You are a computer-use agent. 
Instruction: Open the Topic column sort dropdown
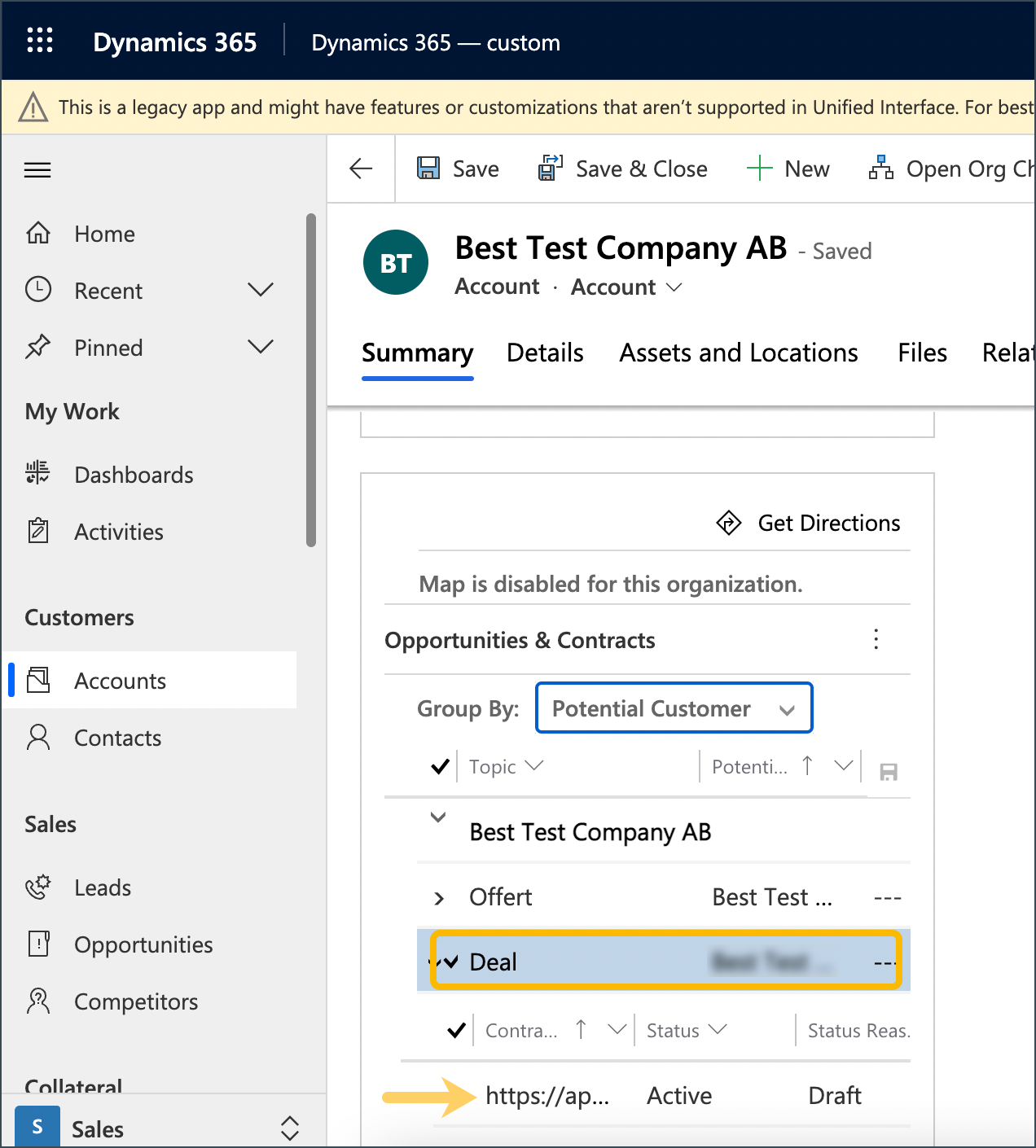[x=535, y=765]
